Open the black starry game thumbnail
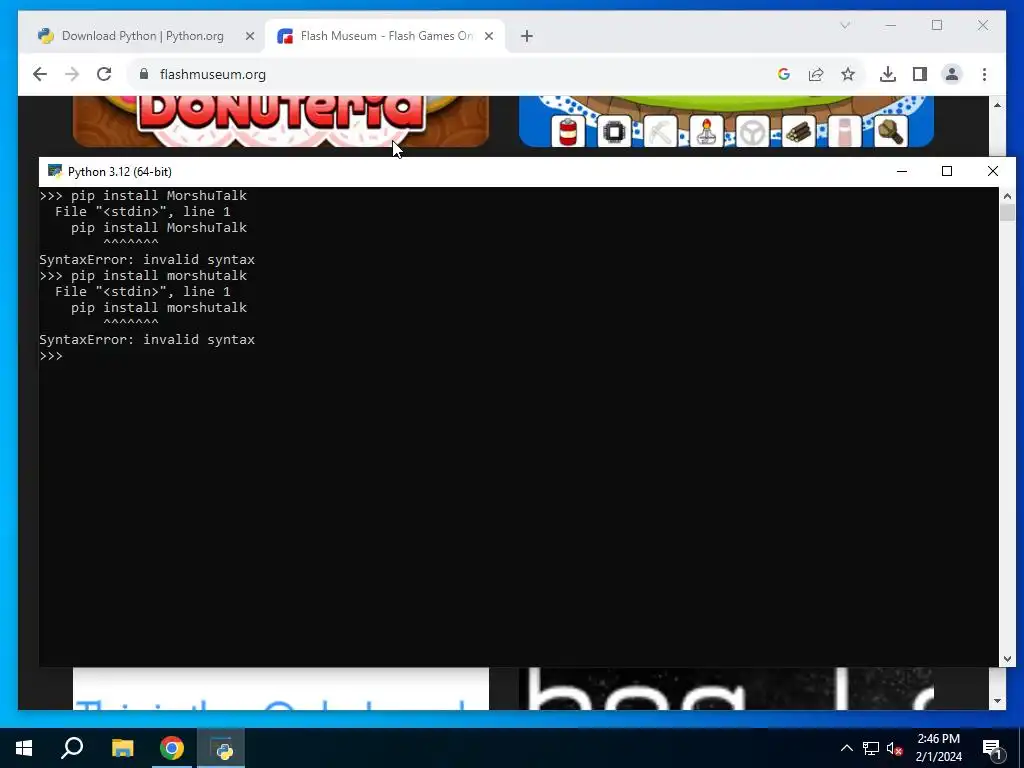The height and width of the screenshot is (768, 1024). (726, 688)
